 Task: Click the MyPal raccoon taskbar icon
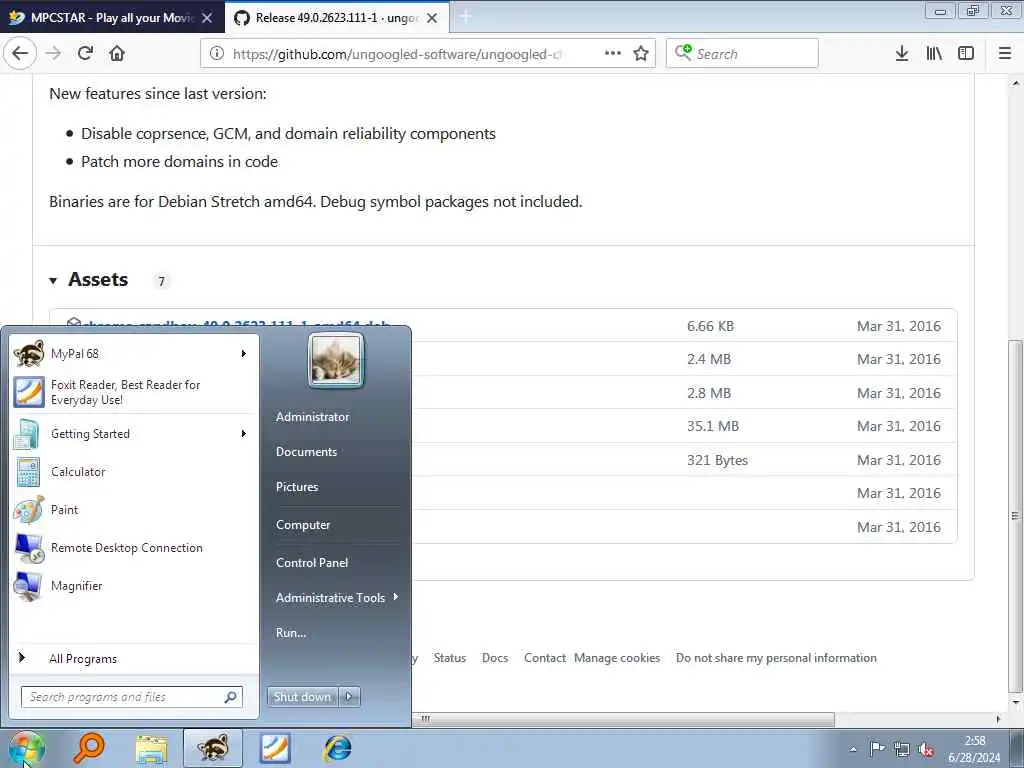click(x=213, y=748)
